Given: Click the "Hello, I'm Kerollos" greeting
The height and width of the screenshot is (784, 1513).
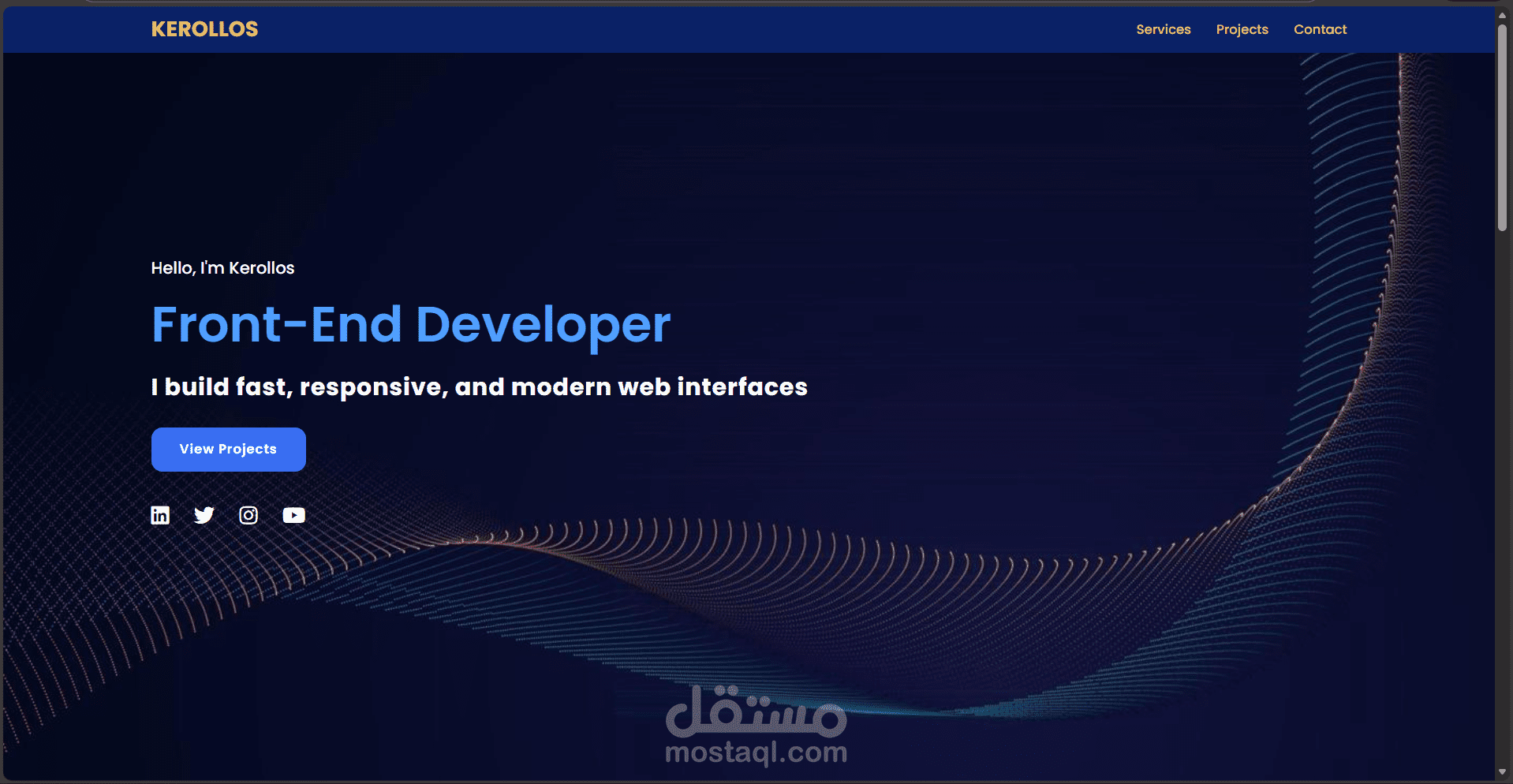Looking at the screenshot, I should tap(222, 268).
